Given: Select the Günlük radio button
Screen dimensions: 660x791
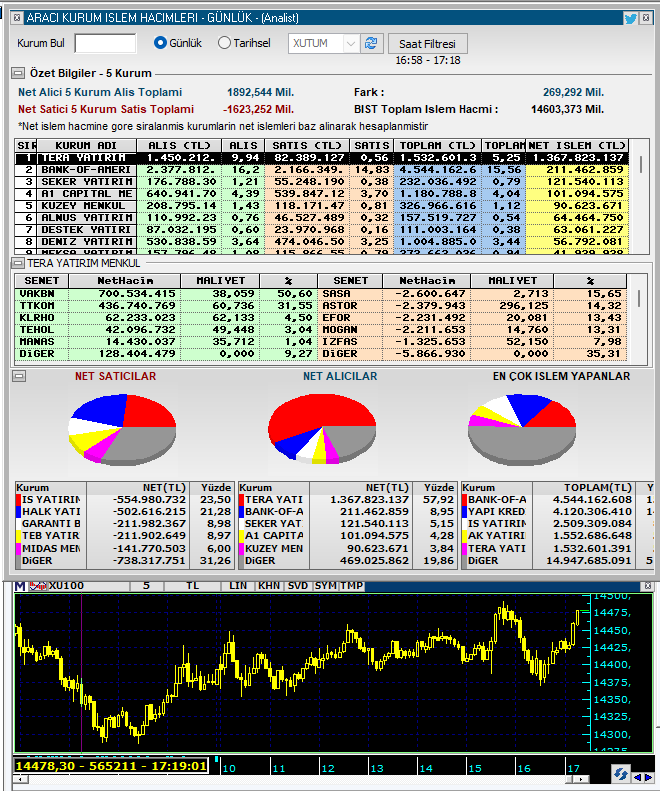Looking at the screenshot, I should pos(160,43).
